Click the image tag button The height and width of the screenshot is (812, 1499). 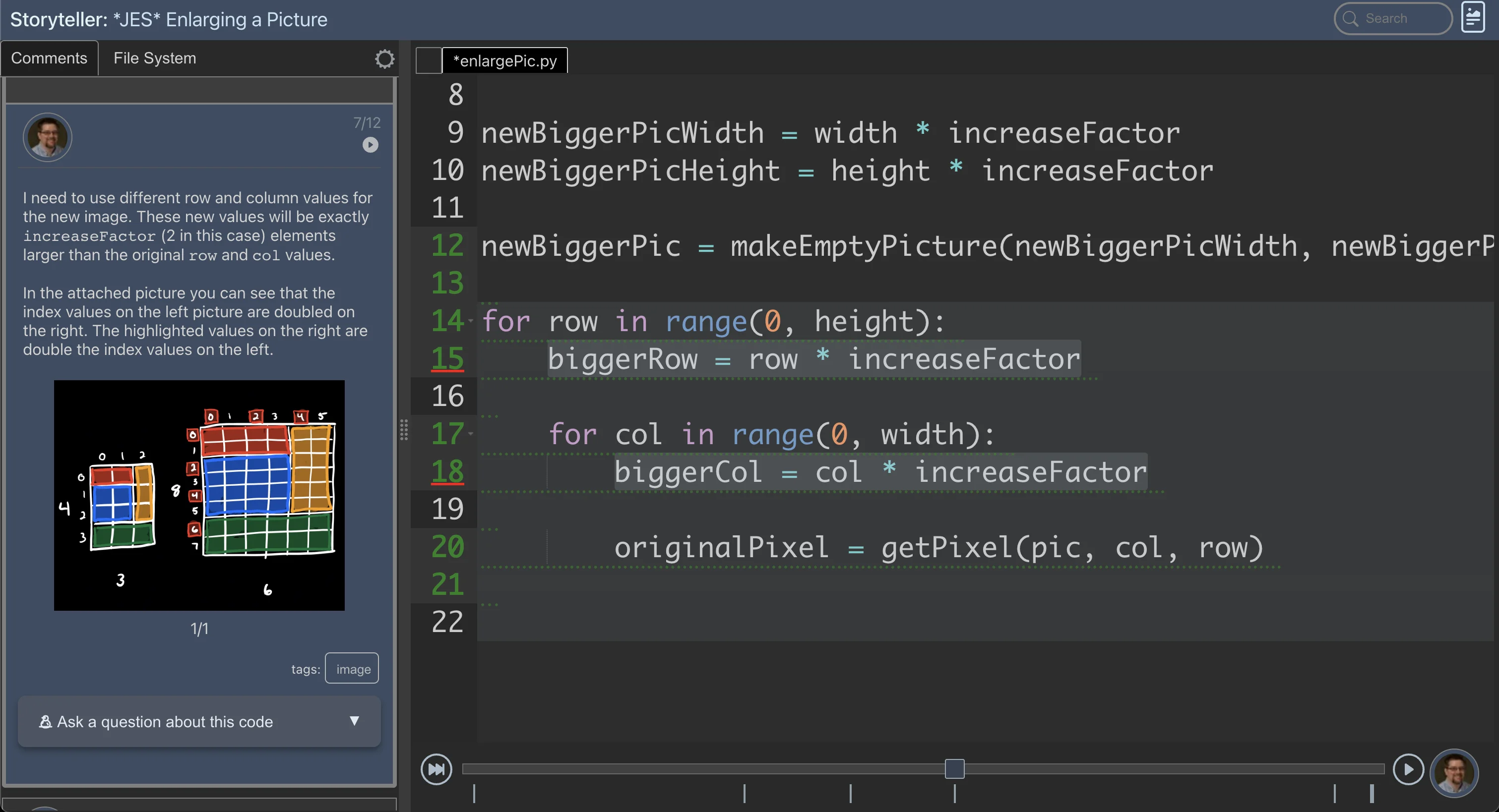coord(352,669)
